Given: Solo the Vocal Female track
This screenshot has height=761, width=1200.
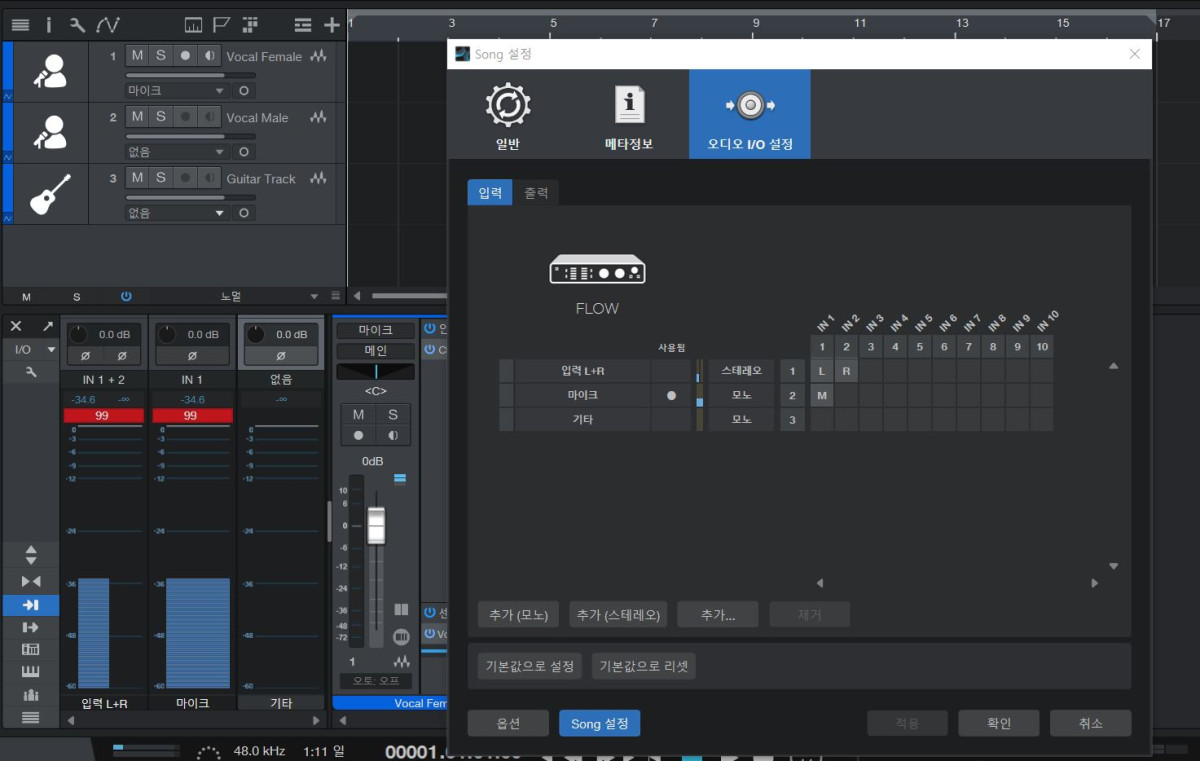Looking at the screenshot, I should [x=160, y=56].
